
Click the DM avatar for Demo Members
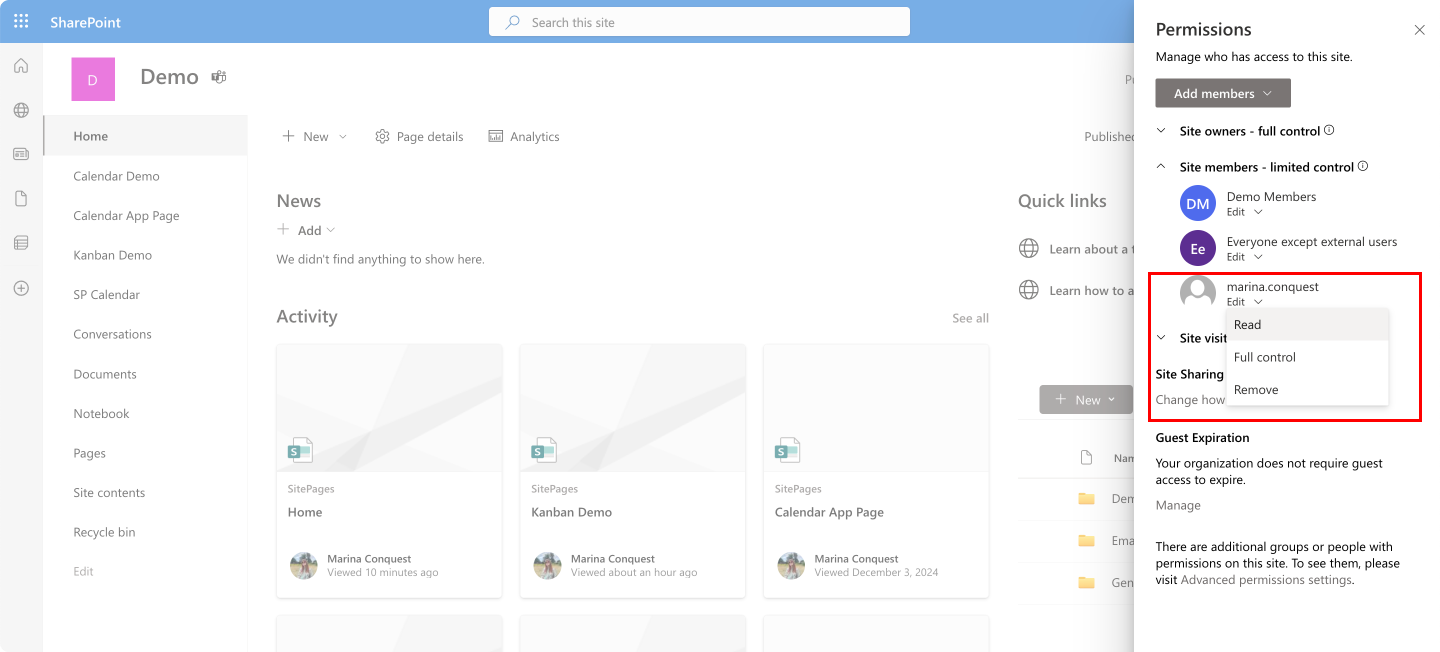(1198, 204)
